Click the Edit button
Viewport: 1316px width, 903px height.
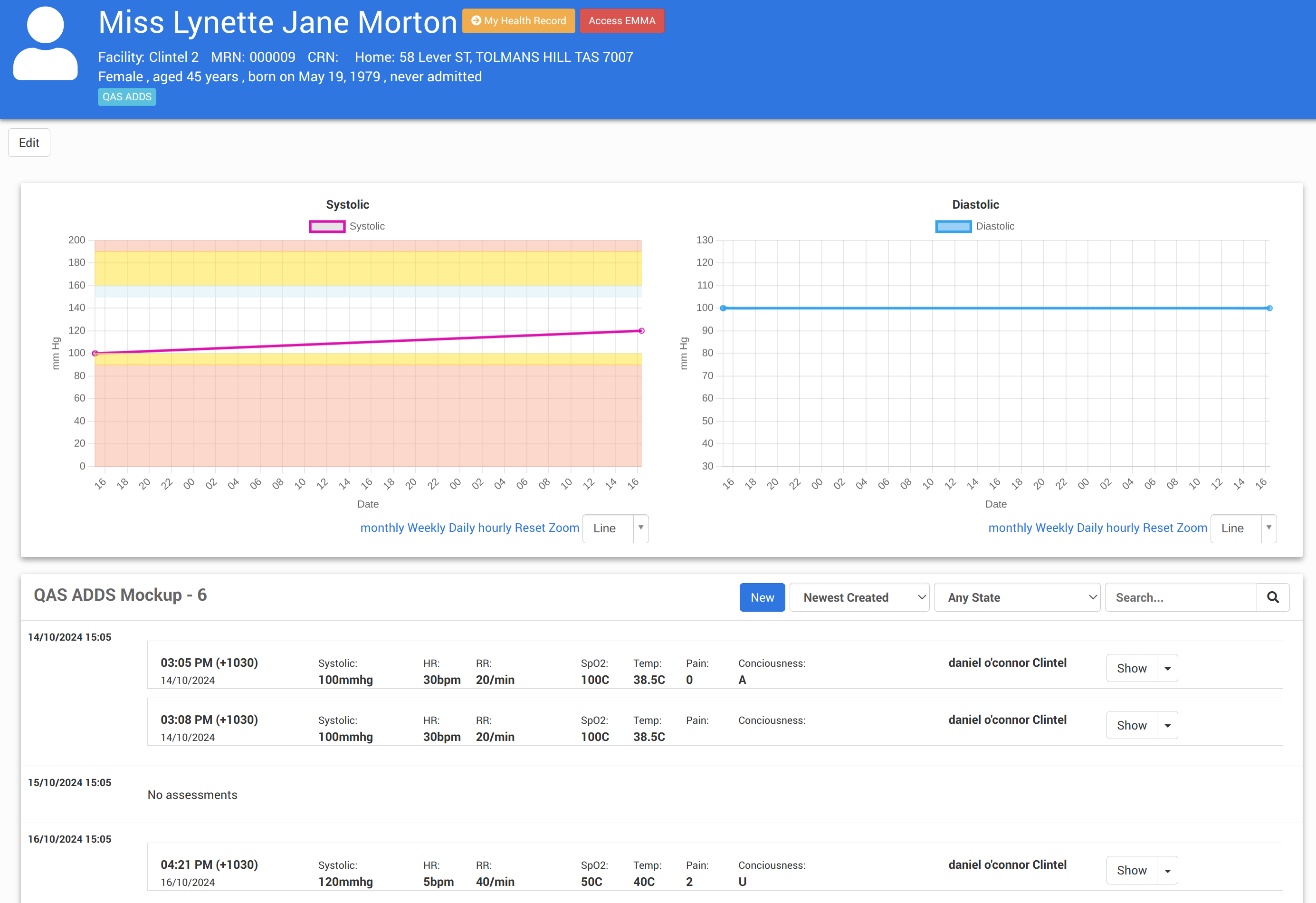coord(29,142)
